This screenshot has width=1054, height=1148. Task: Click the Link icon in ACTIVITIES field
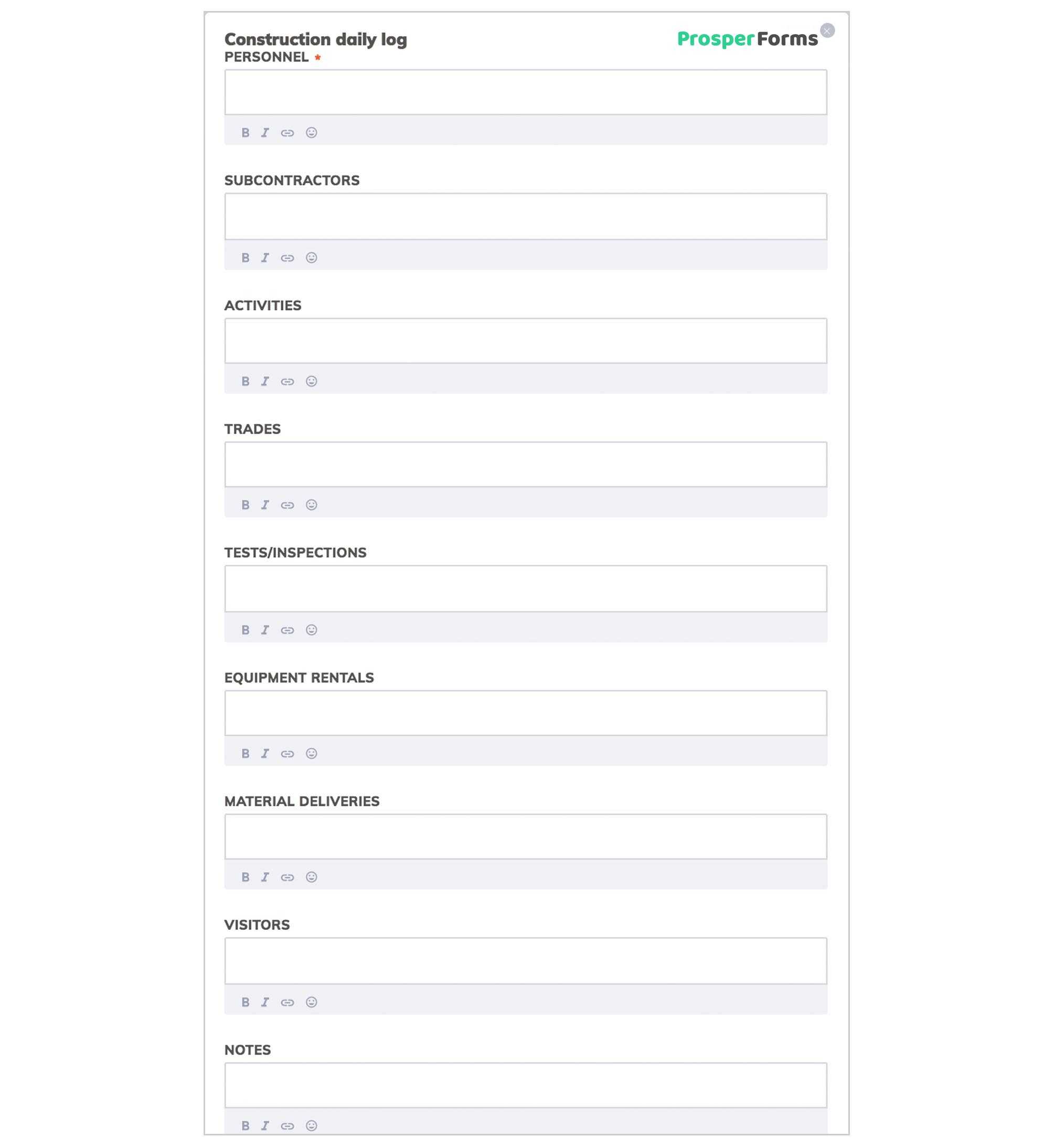[288, 381]
